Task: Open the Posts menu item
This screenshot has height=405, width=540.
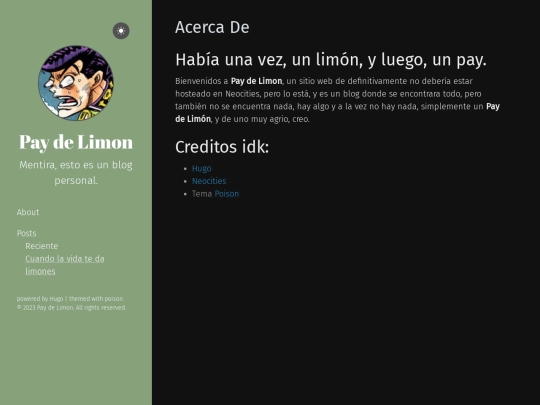Action: point(27,233)
